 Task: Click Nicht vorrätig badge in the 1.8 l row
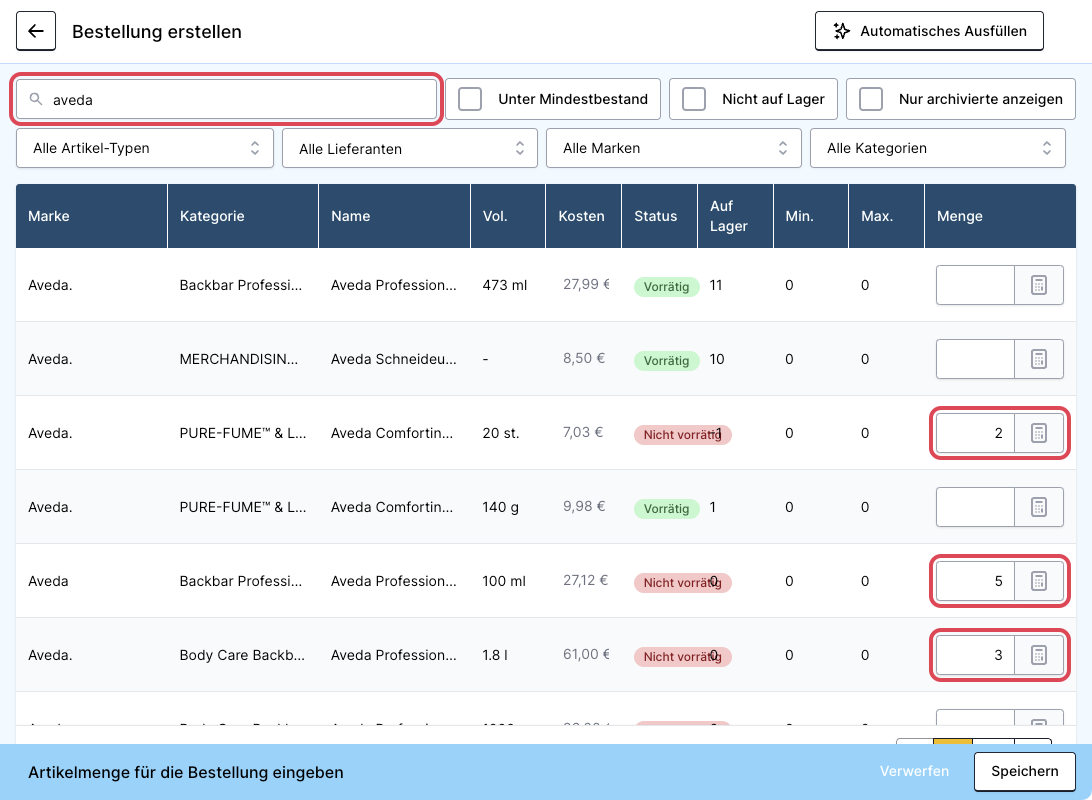coord(682,657)
